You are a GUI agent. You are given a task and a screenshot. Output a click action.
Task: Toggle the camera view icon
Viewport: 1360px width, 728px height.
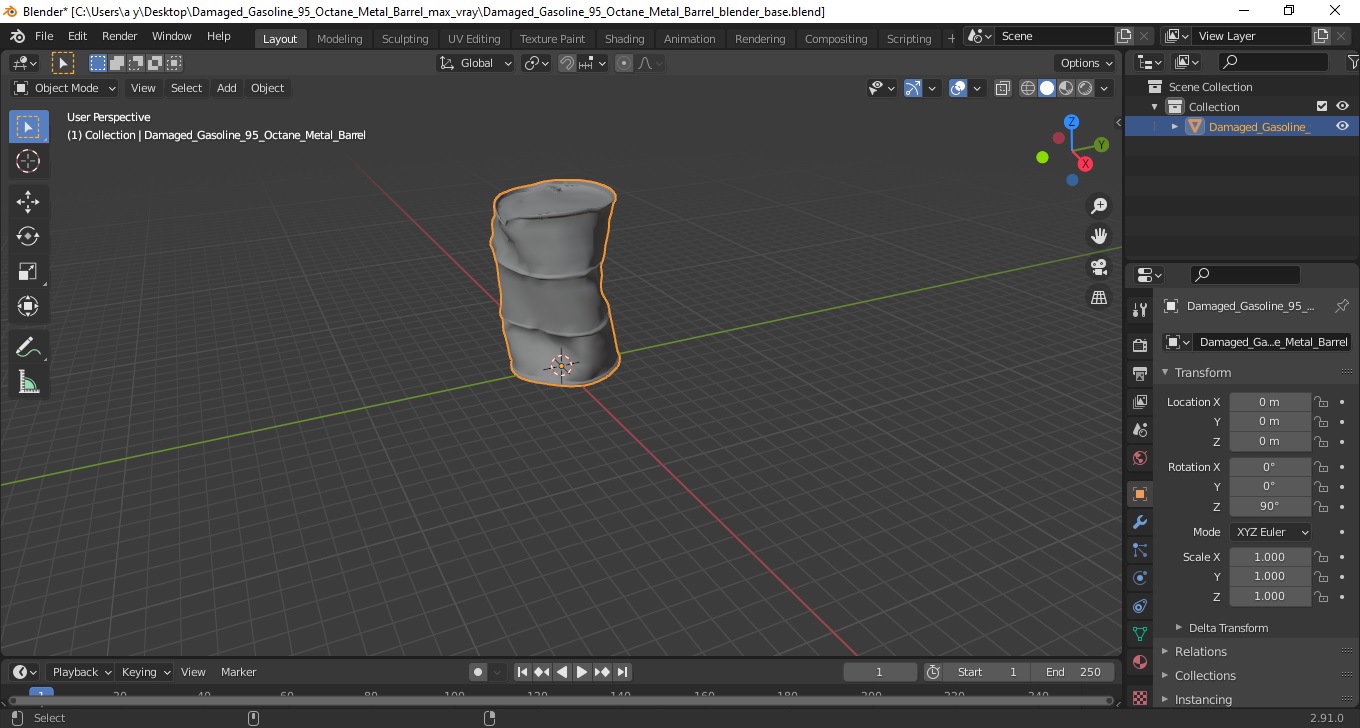point(1099,267)
